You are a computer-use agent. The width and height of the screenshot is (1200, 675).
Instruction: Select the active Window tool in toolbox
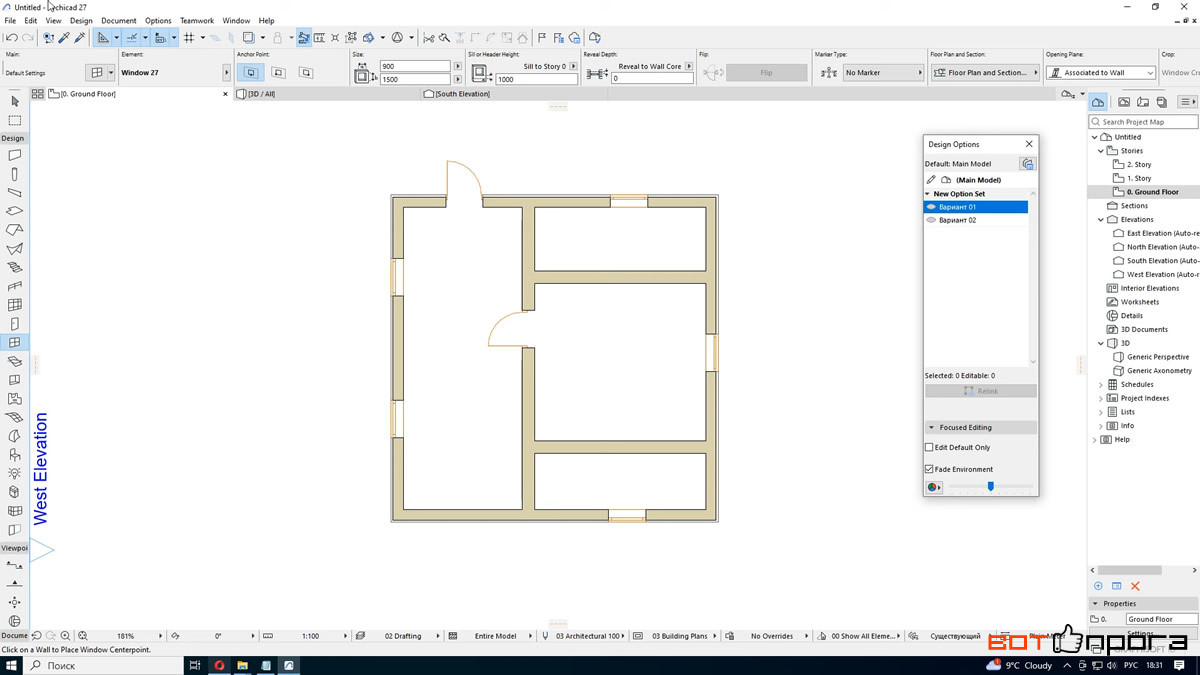tap(14, 342)
